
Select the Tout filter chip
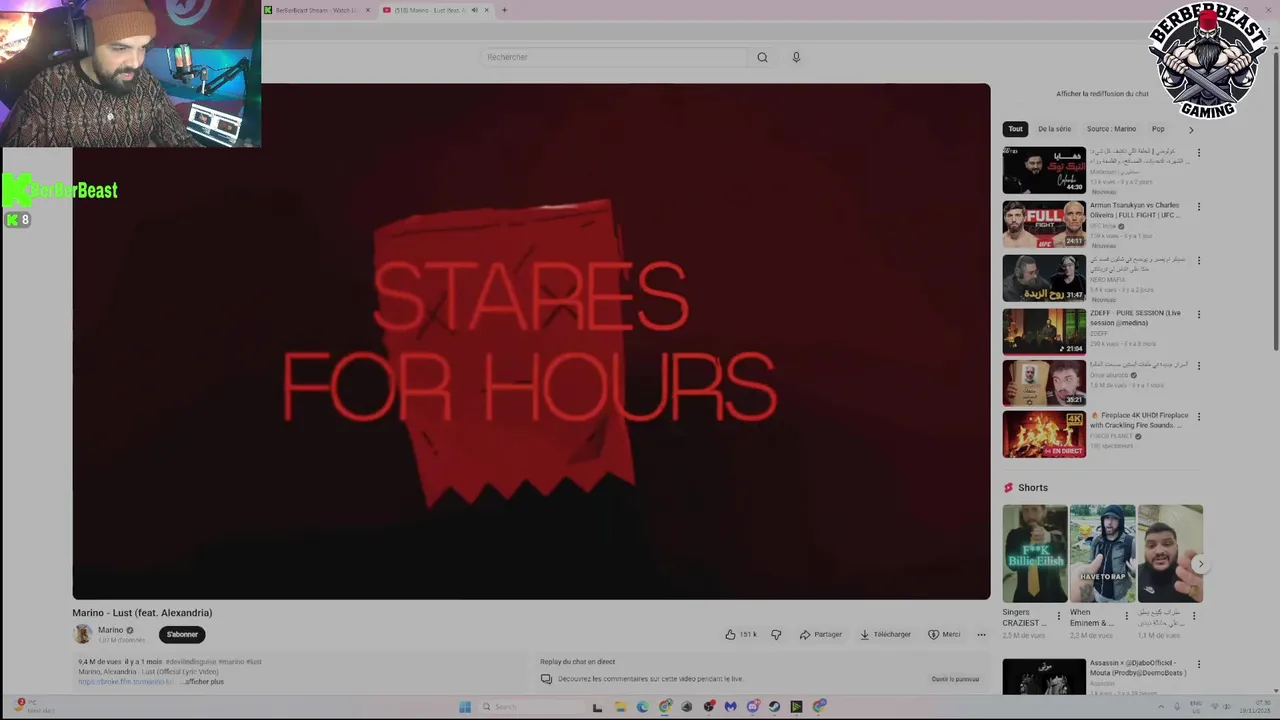(x=1016, y=129)
